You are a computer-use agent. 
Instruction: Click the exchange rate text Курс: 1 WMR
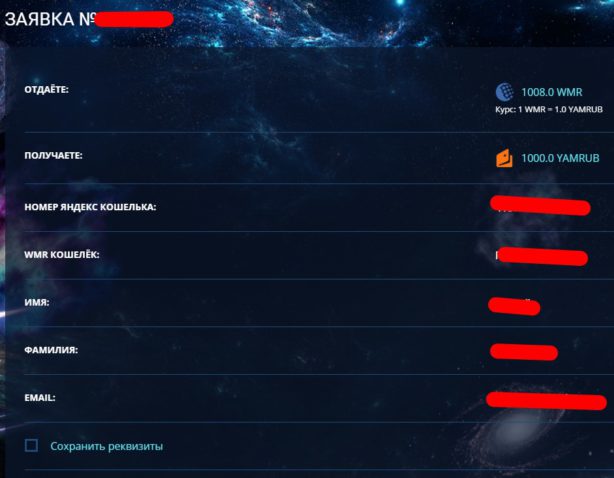pyautogui.click(x=549, y=110)
